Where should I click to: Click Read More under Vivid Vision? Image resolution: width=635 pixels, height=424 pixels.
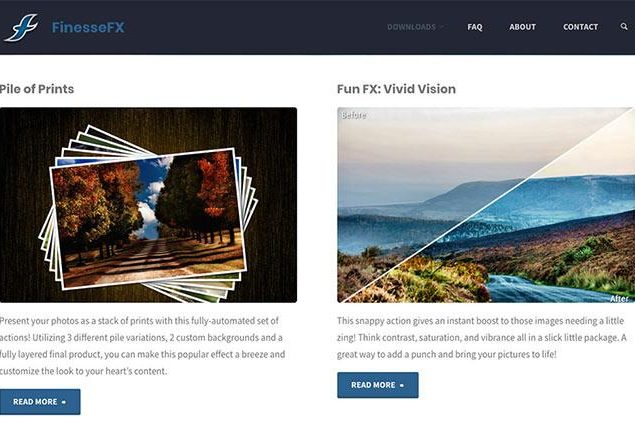[x=377, y=385]
